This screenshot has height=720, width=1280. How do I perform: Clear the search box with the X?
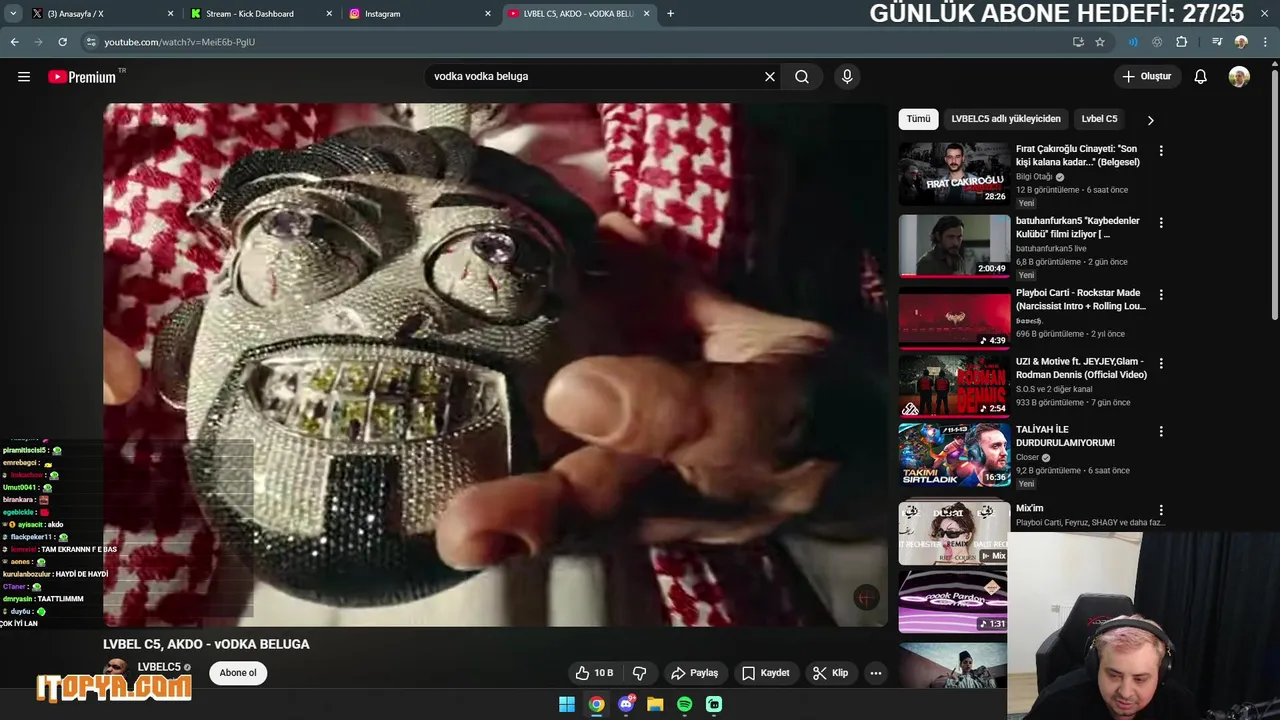coord(770,77)
